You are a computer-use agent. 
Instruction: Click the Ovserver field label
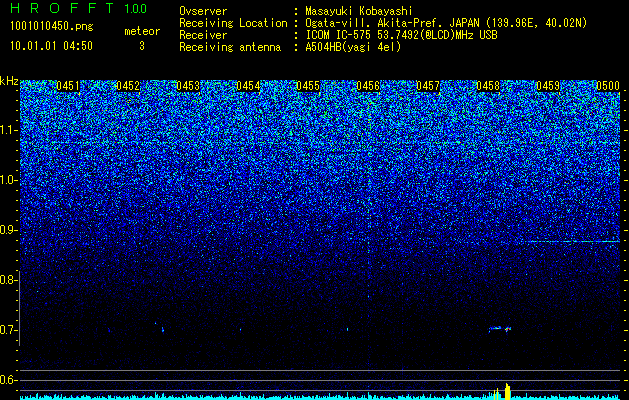point(203,12)
